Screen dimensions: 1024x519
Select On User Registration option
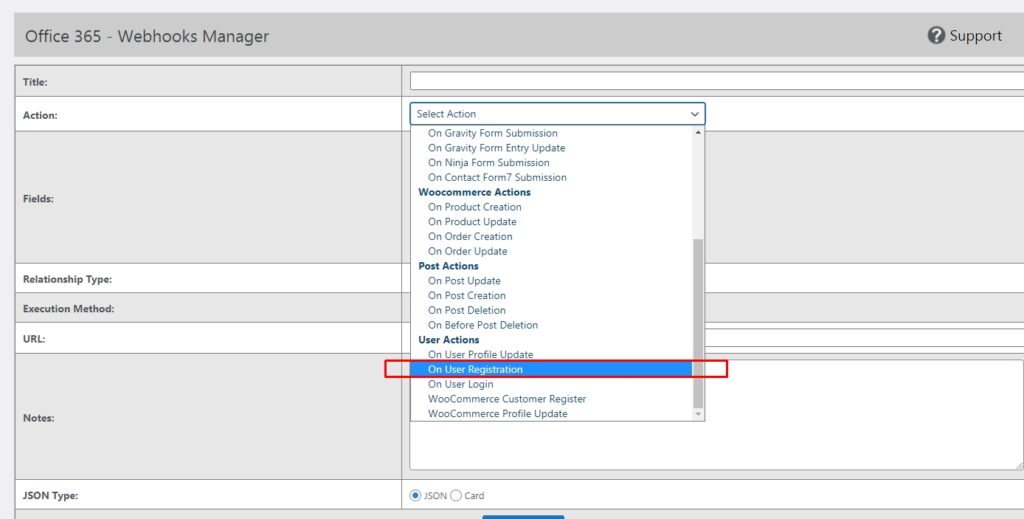(551, 370)
